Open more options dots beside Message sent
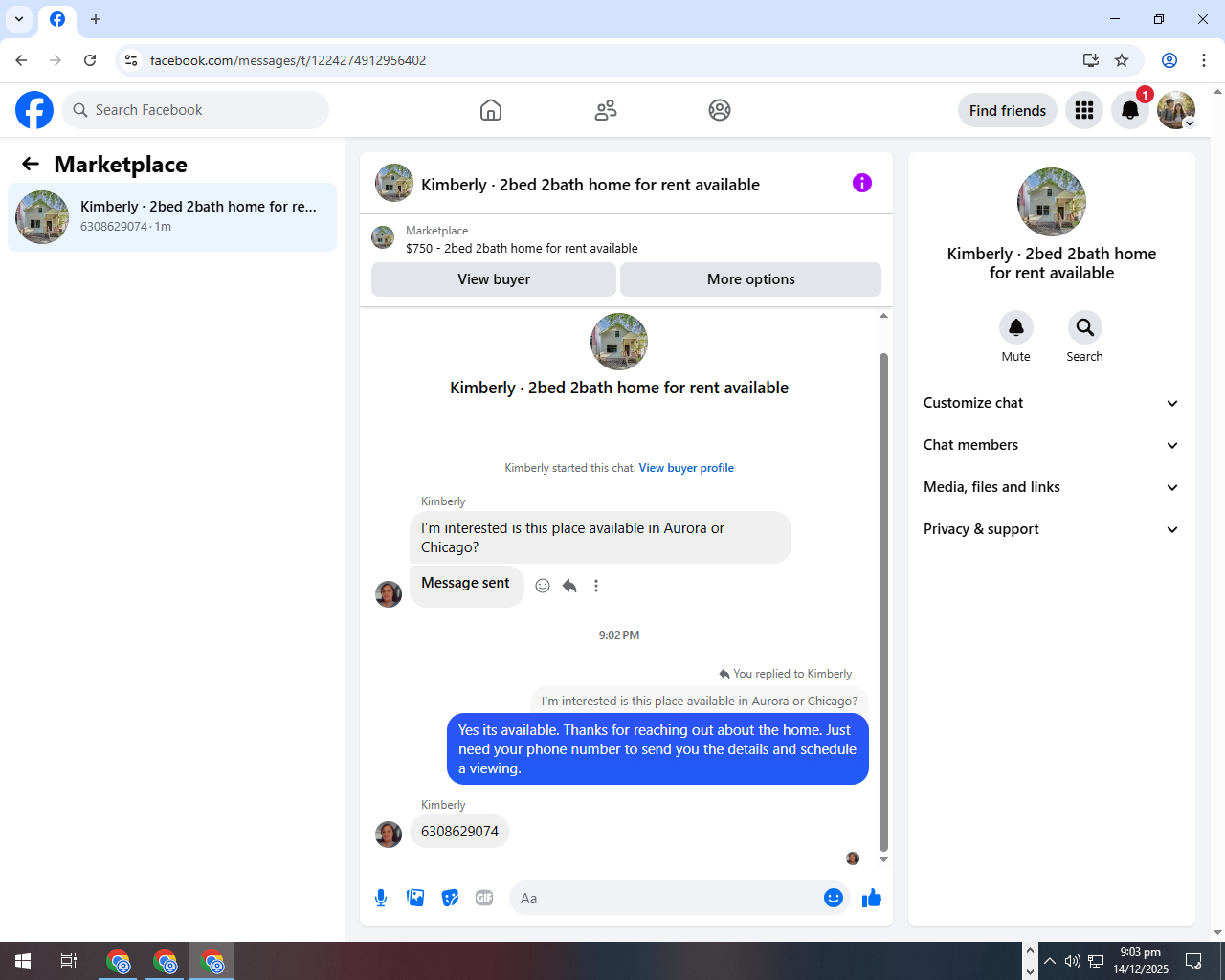 (x=596, y=586)
